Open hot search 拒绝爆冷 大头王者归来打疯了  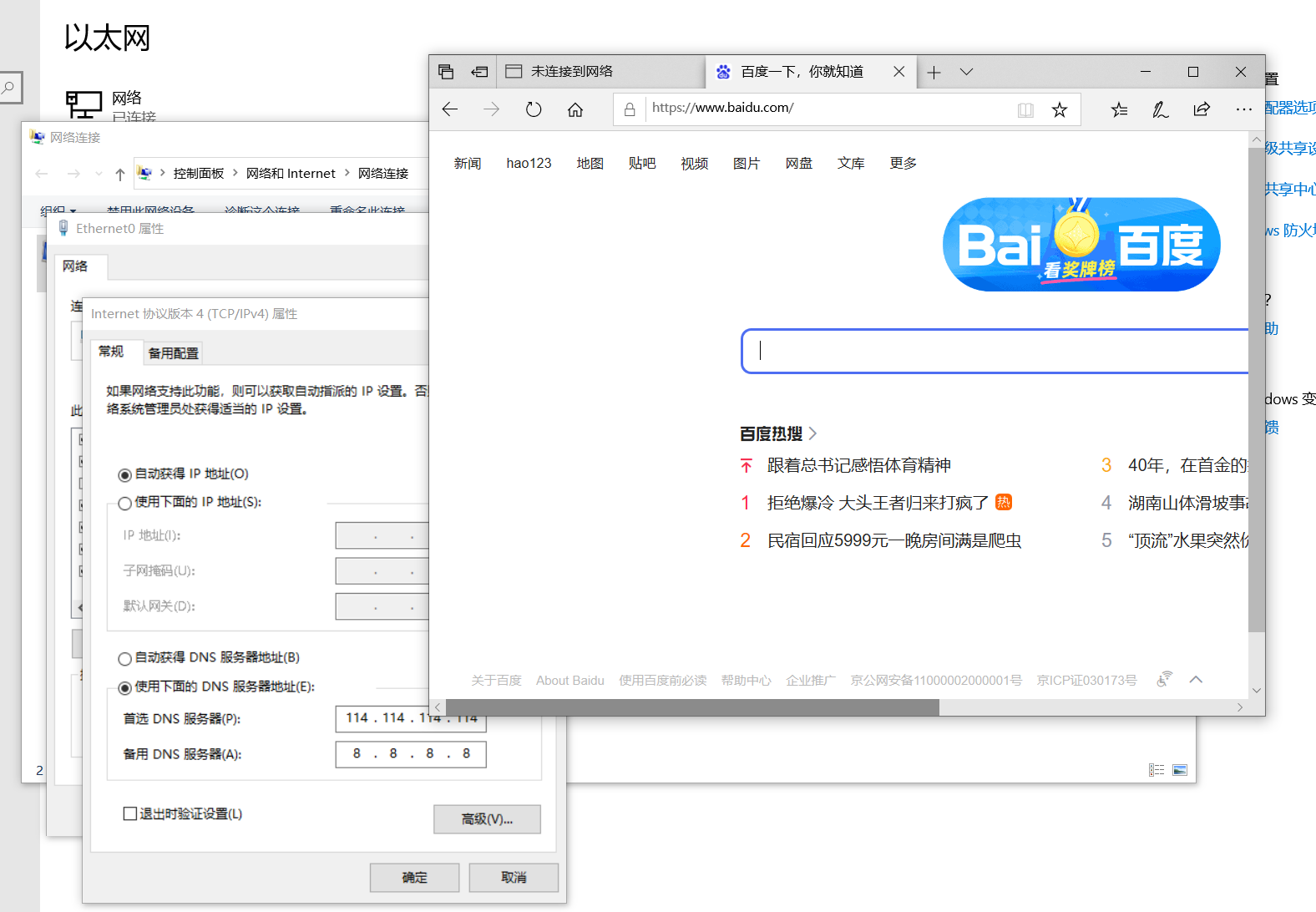[878, 503]
